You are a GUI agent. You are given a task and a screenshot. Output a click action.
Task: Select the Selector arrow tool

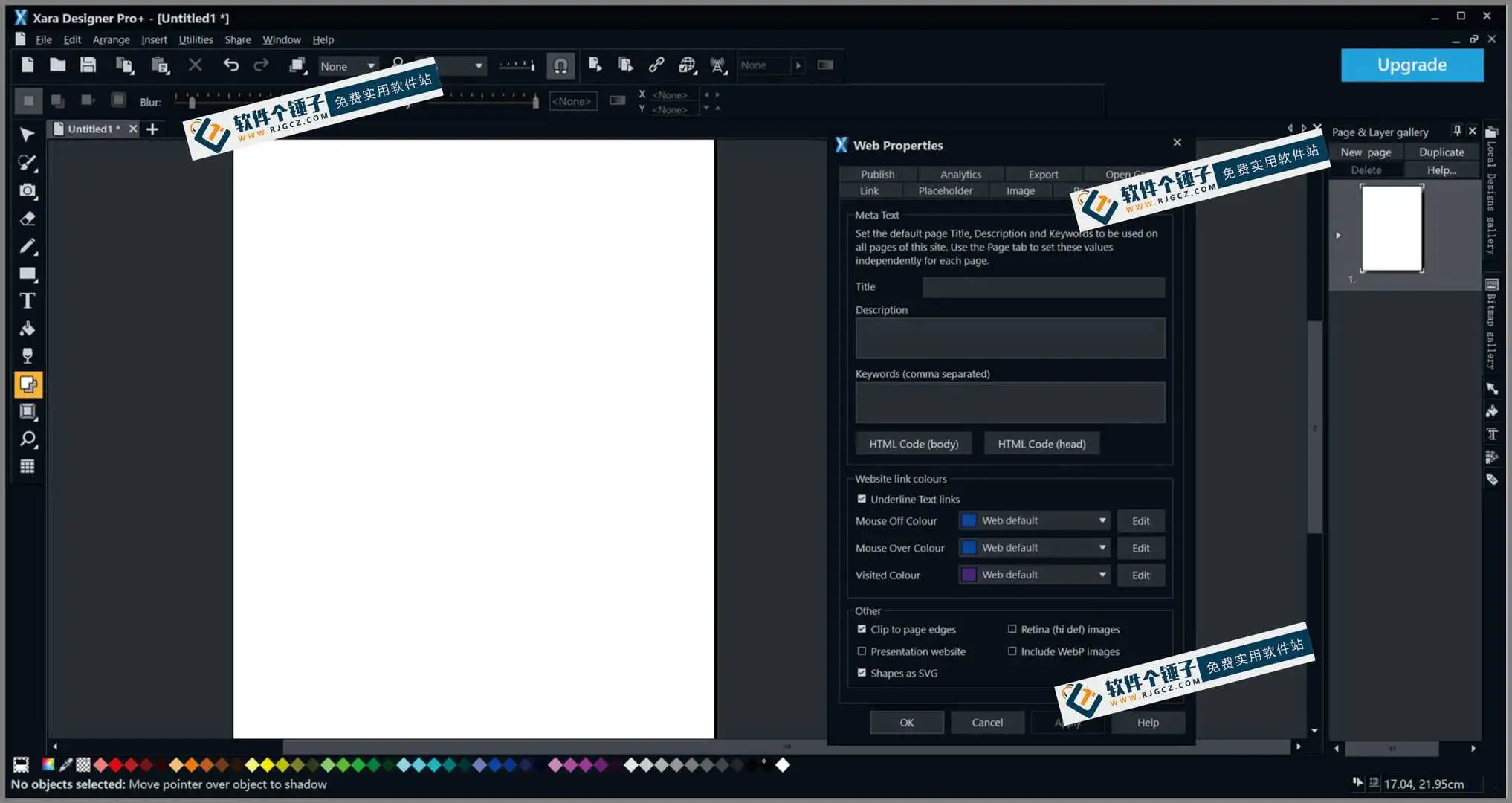click(x=28, y=135)
